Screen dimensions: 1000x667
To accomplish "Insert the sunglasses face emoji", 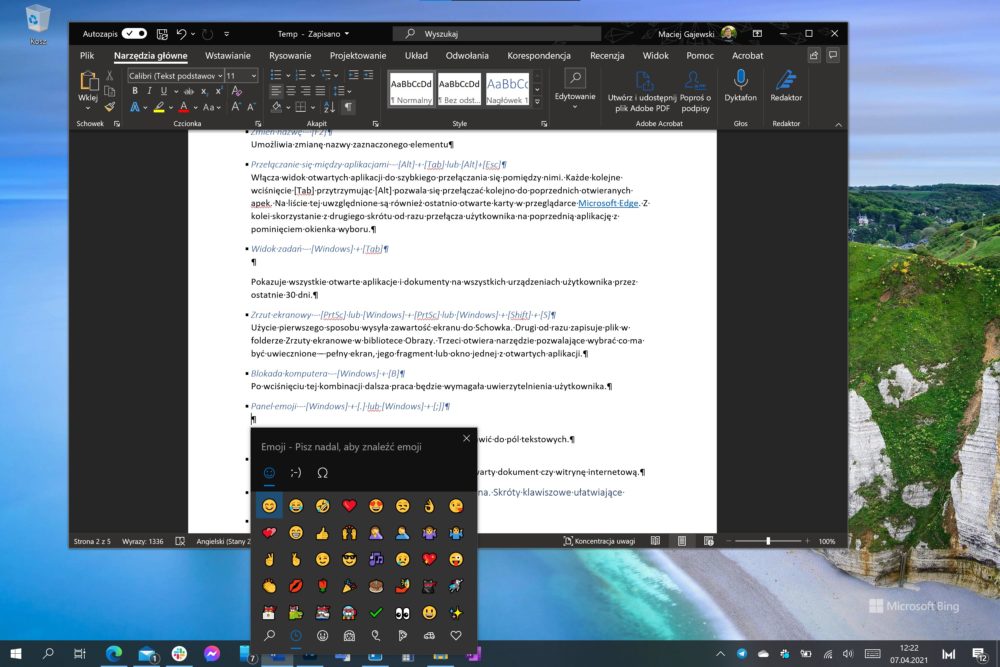I will [x=349, y=559].
